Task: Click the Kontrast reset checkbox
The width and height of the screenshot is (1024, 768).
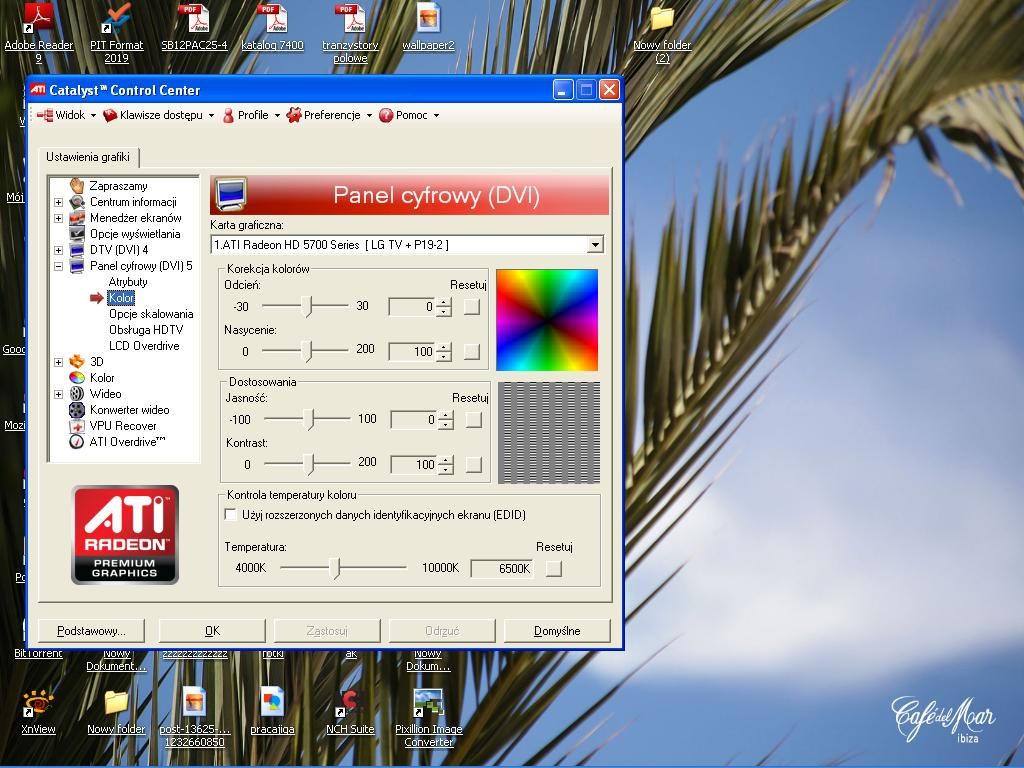Action: coord(474,464)
